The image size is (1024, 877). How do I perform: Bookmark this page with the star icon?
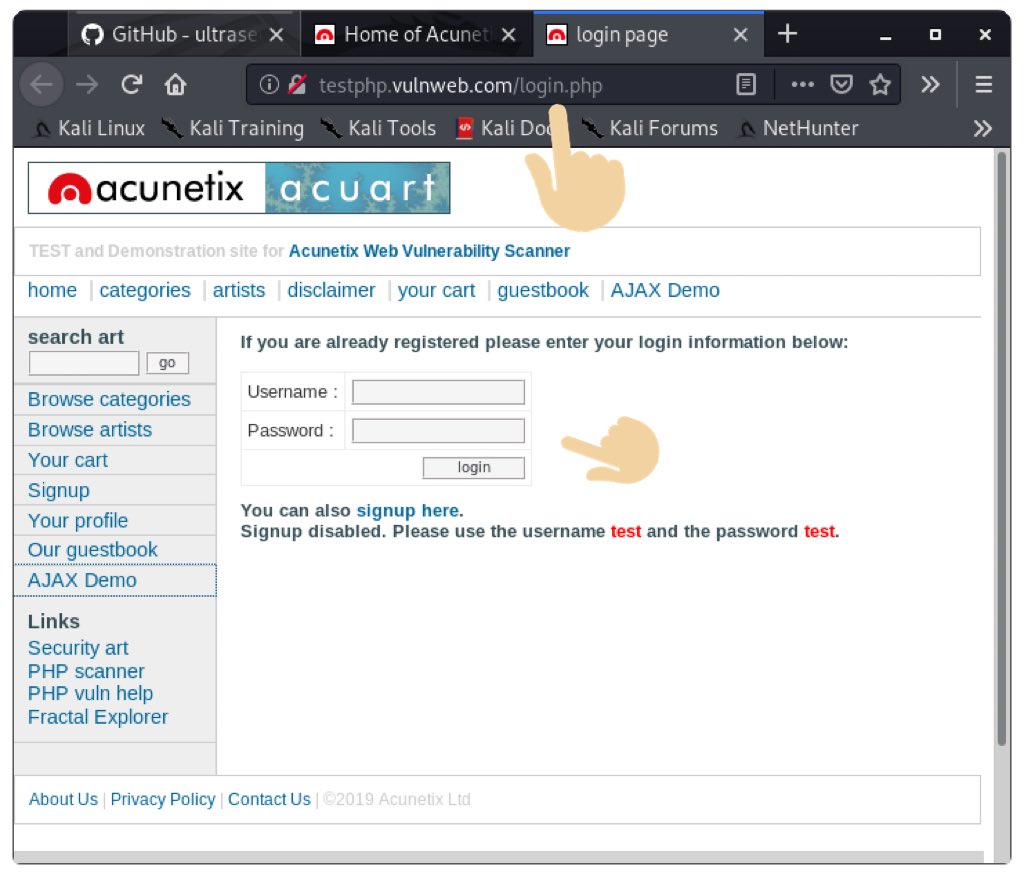click(x=880, y=84)
